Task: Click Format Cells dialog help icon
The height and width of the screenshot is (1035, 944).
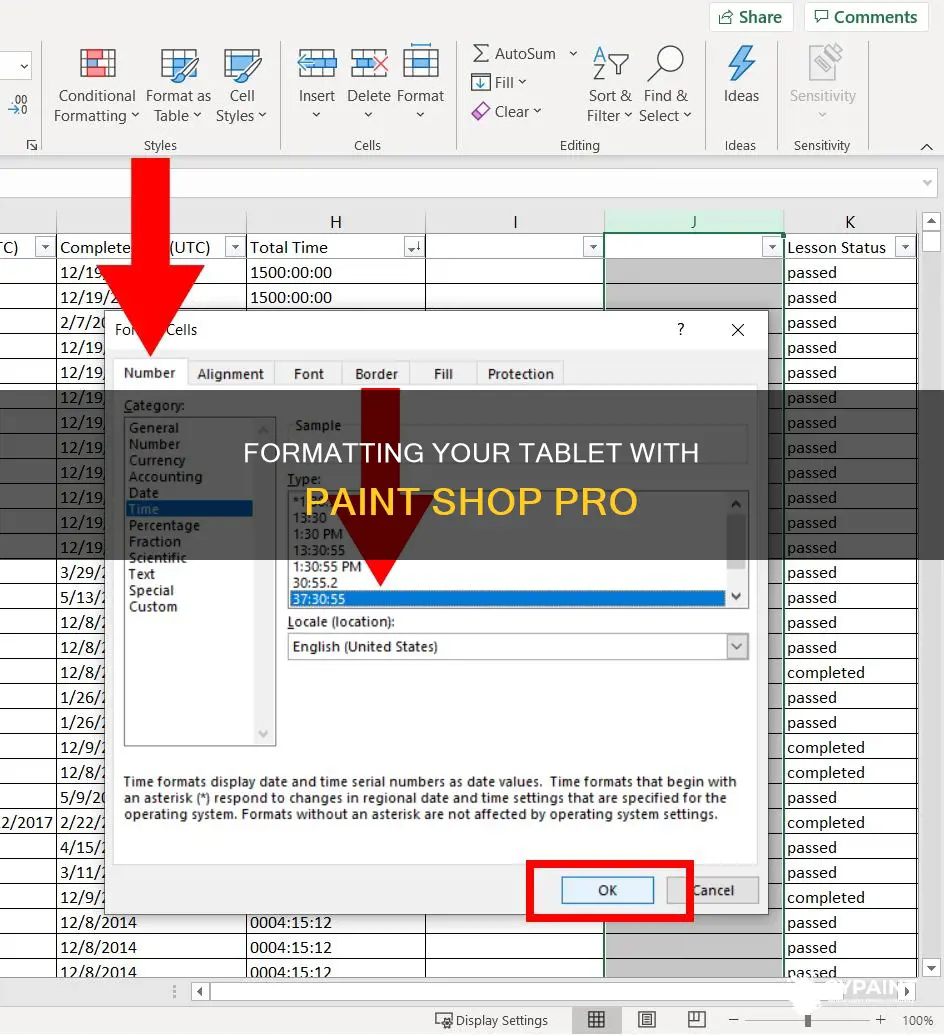Action: click(x=681, y=329)
